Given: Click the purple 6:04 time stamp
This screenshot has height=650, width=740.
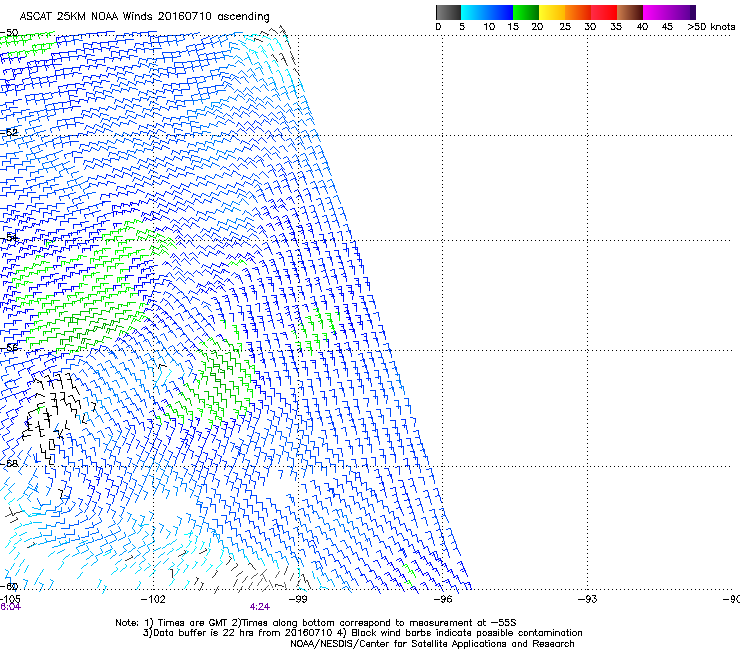Looking at the screenshot, I should 10,607.
